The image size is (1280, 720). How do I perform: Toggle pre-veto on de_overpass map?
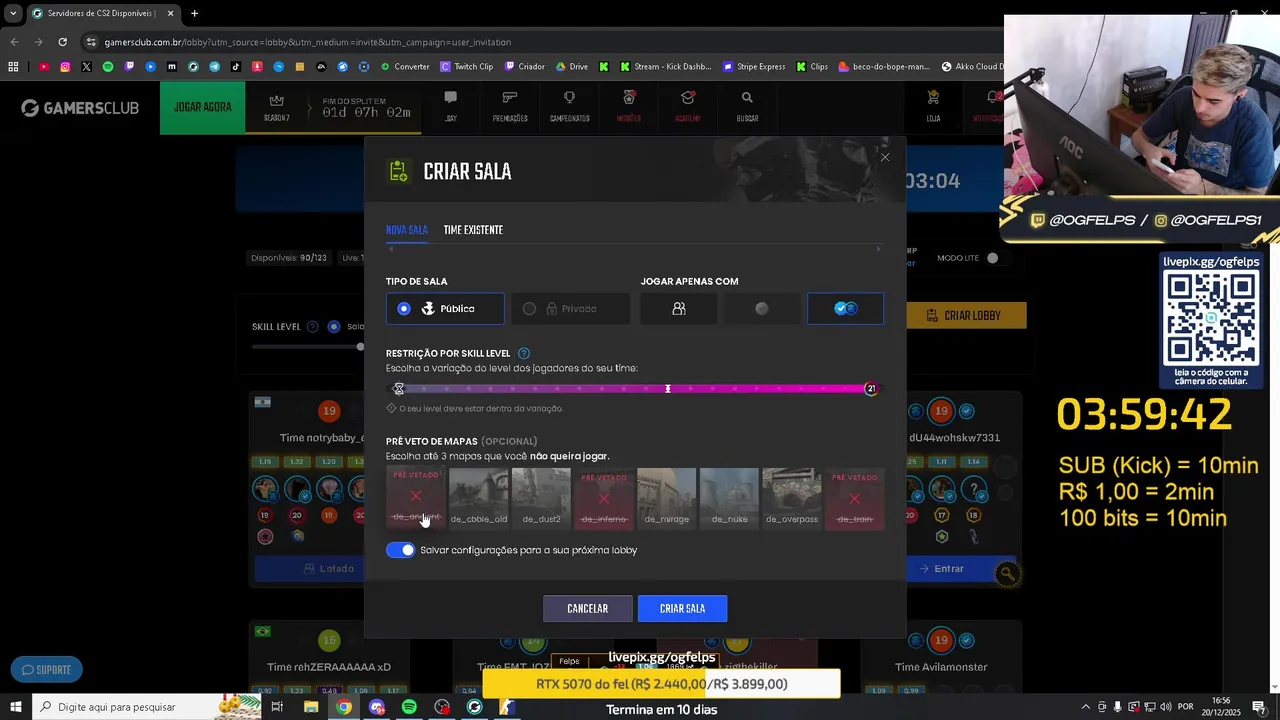[792, 498]
